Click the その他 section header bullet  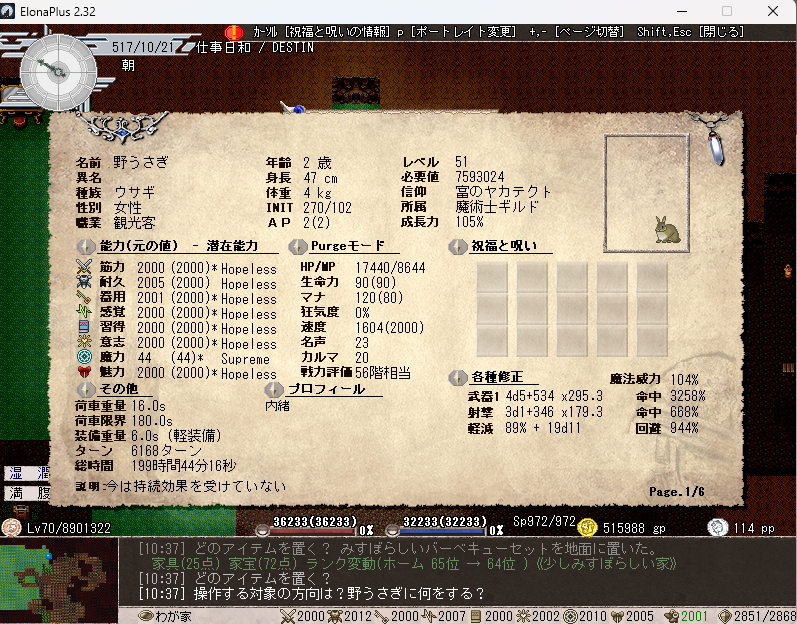86,389
